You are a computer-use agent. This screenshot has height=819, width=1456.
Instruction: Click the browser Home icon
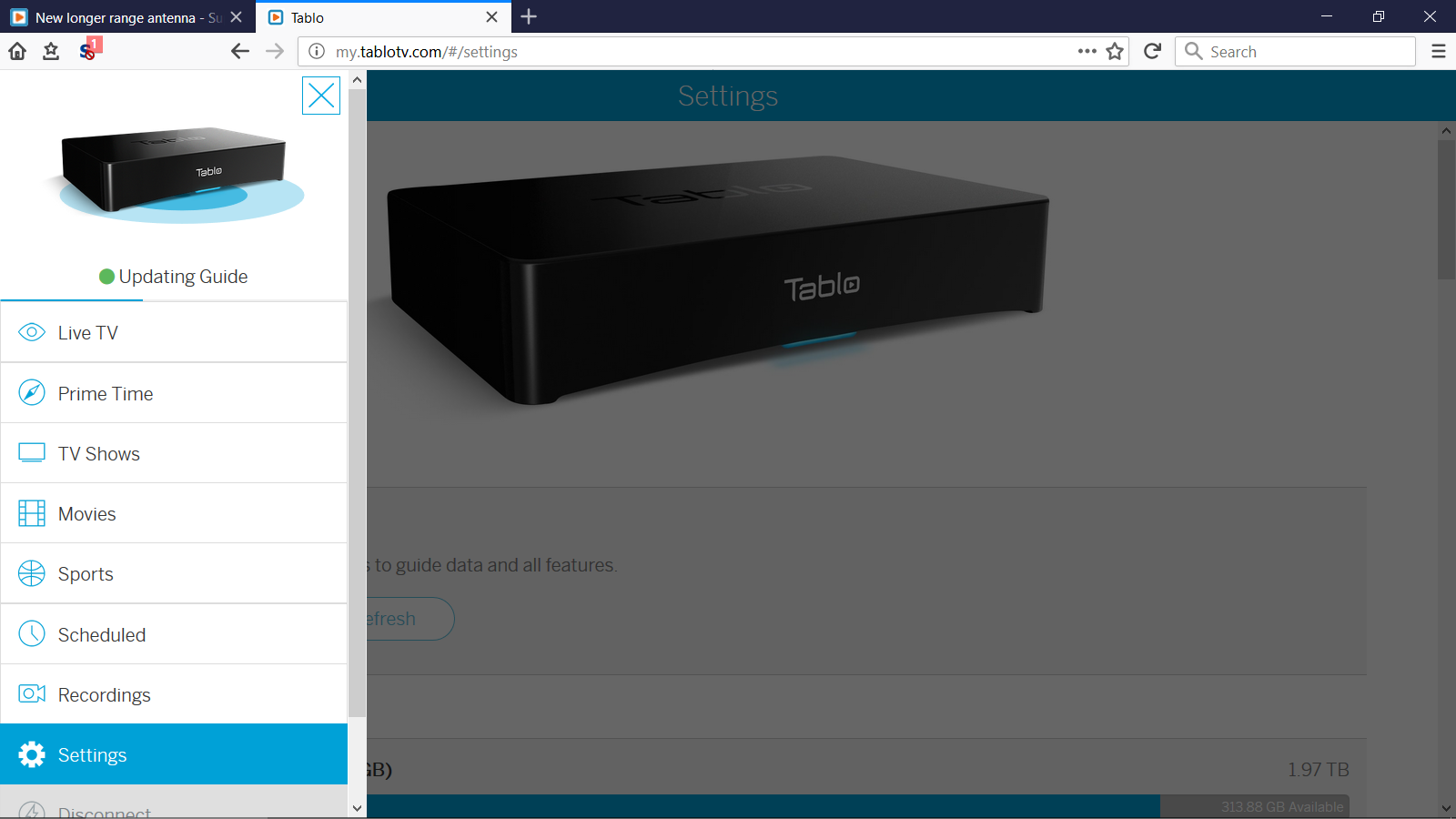[x=17, y=52]
